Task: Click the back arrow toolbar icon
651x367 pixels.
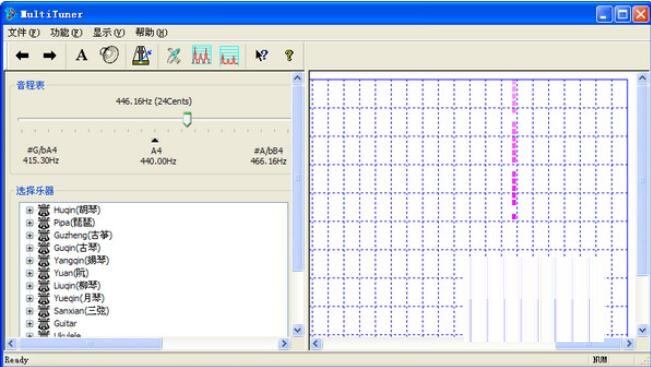Action: coord(22,56)
